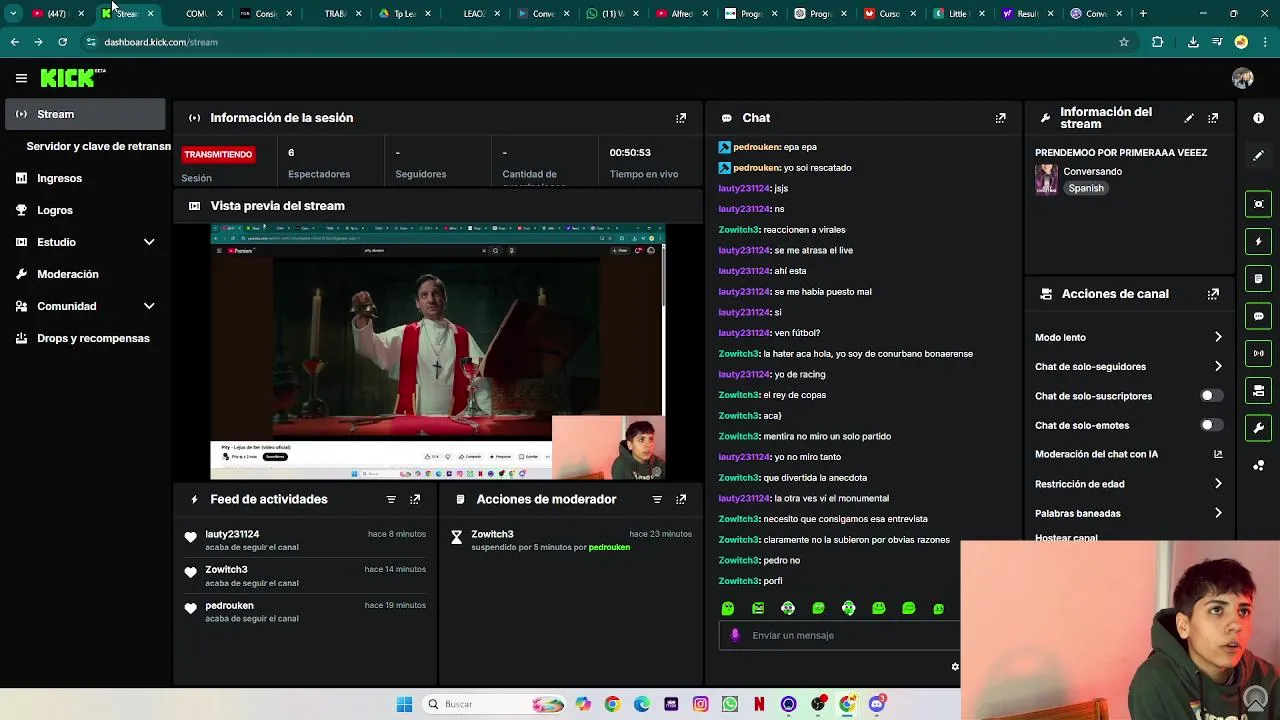1280x720 pixels.
Task: Click the Kick logo
Action: click(72, 78)
